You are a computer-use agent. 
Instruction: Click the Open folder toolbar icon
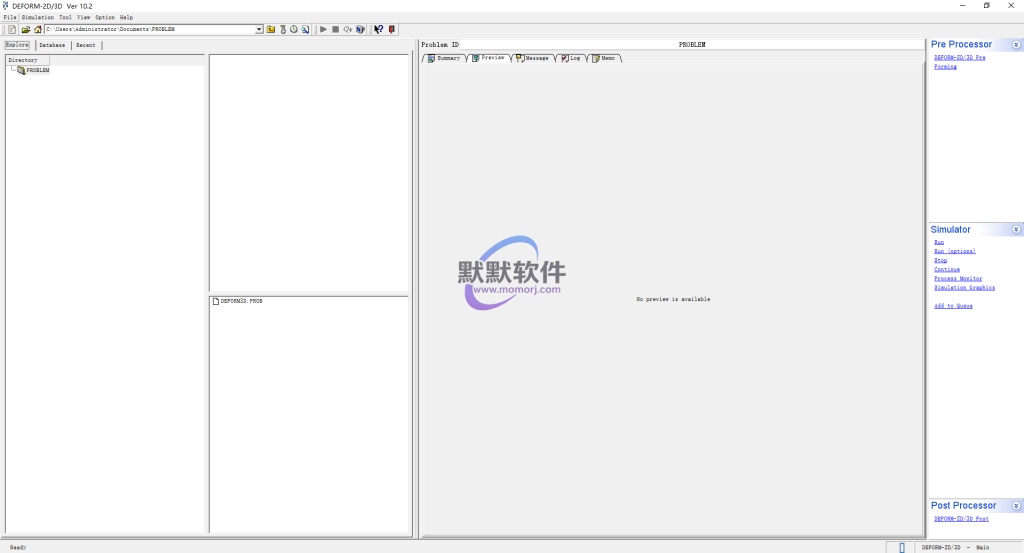(25, 30)
